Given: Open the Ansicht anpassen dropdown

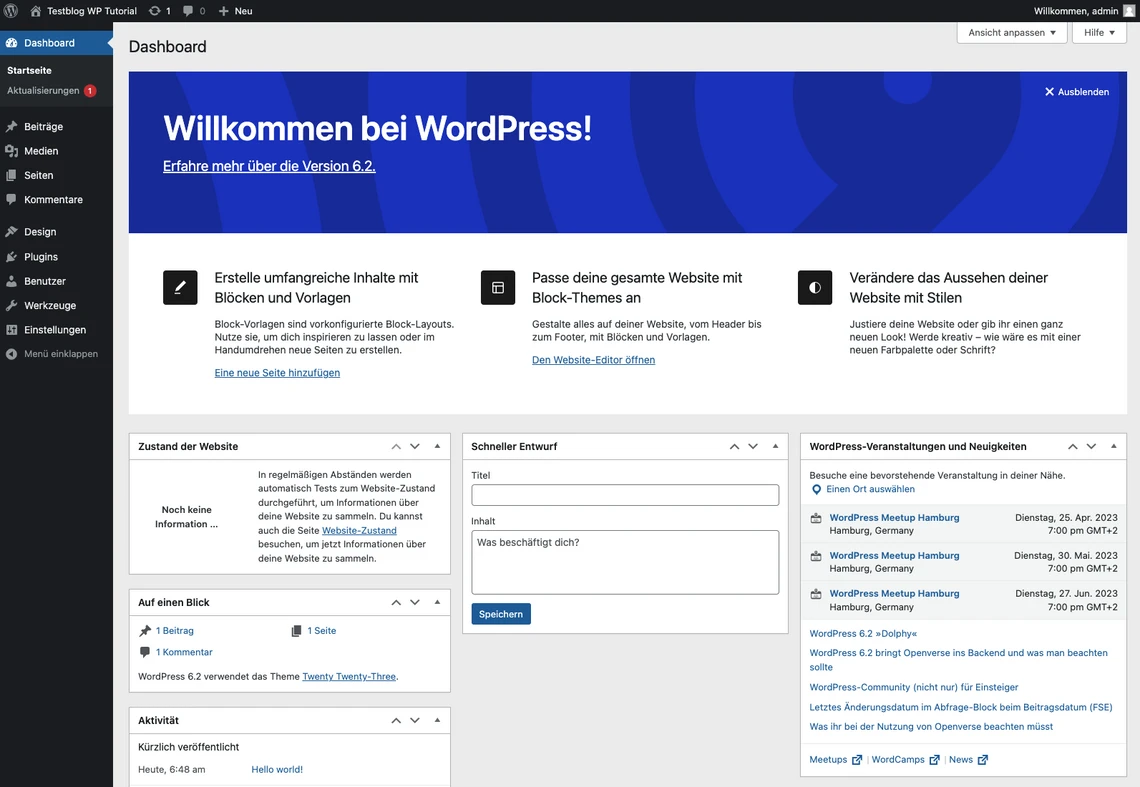Looking at the screenshot, I should 1011,32.
